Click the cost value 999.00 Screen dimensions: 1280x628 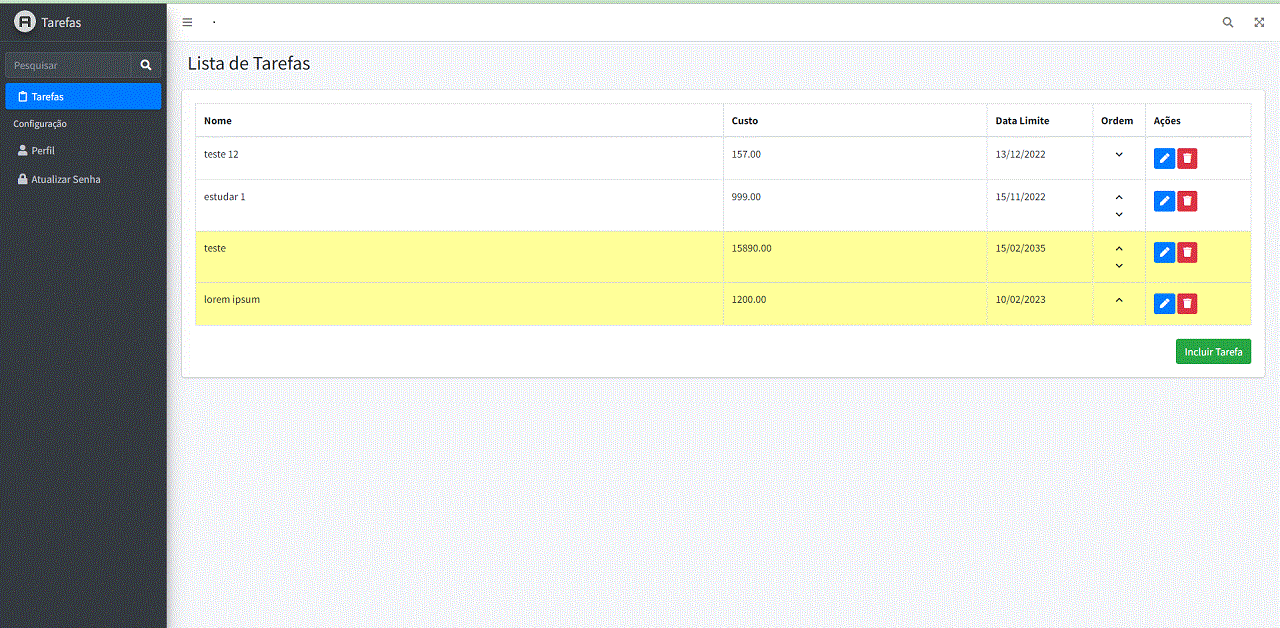click(x=746, y=197)
